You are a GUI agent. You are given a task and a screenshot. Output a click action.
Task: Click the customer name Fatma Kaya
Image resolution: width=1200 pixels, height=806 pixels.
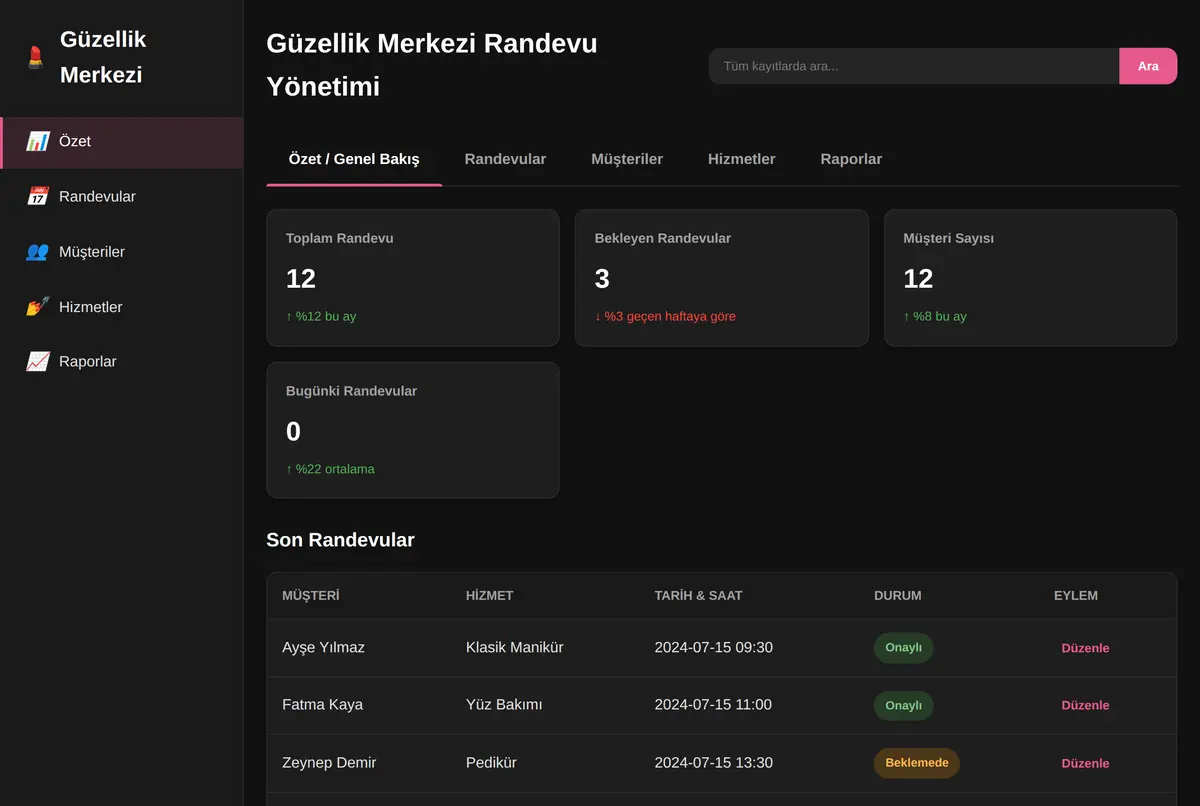322,705
